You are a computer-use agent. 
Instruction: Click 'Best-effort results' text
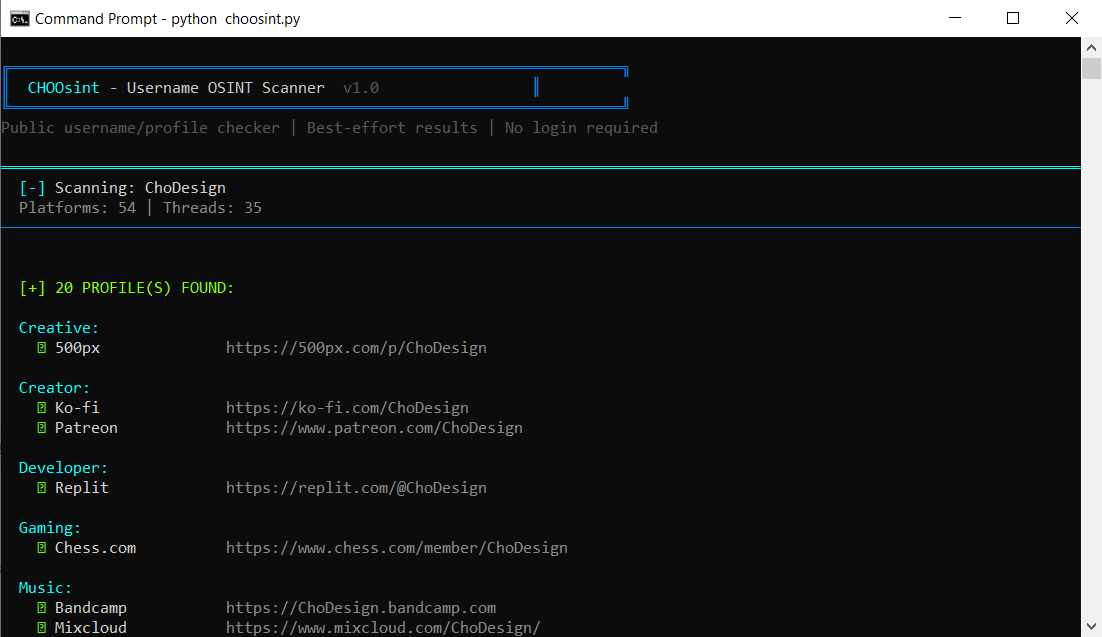pyautogui.click(x=391, y=128)
